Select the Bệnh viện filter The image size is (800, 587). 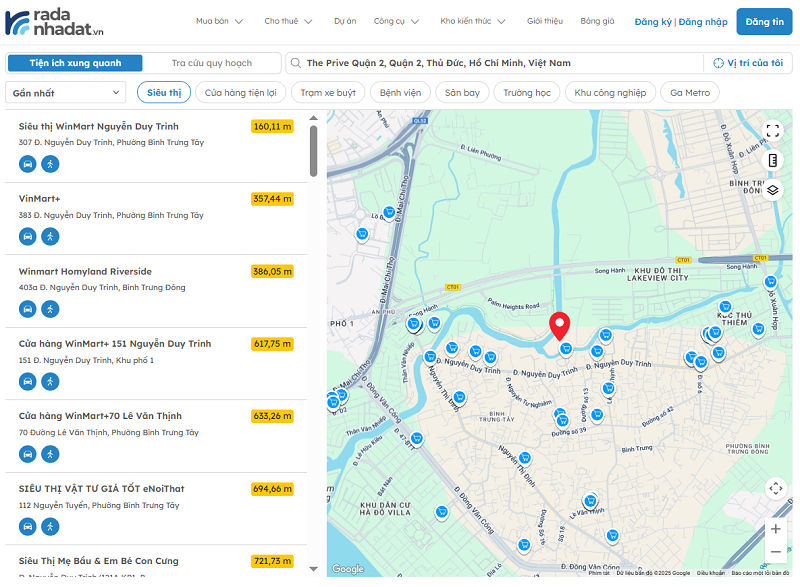click(x=401, y=93)
